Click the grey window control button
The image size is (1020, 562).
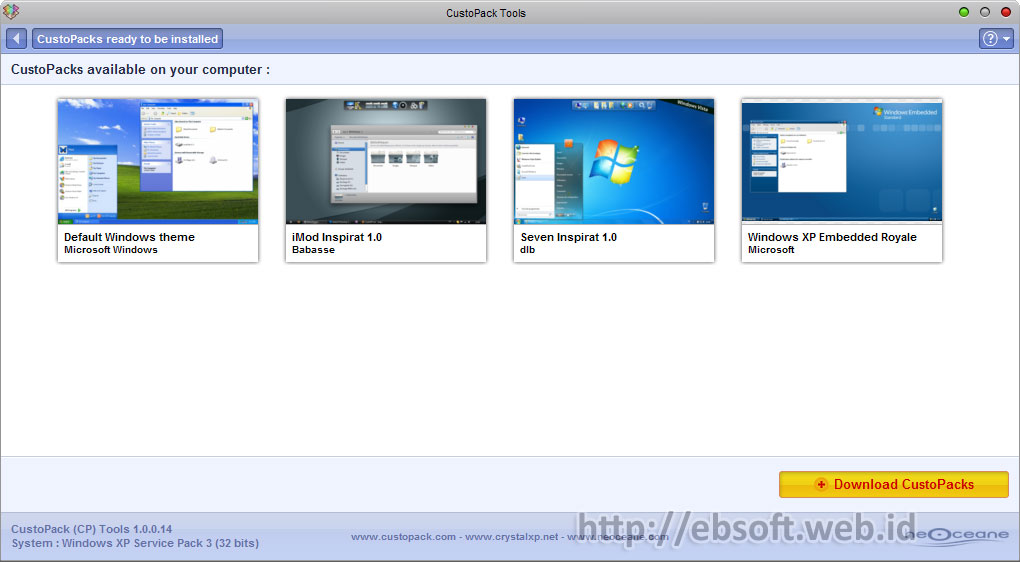[x=985, y=12]
